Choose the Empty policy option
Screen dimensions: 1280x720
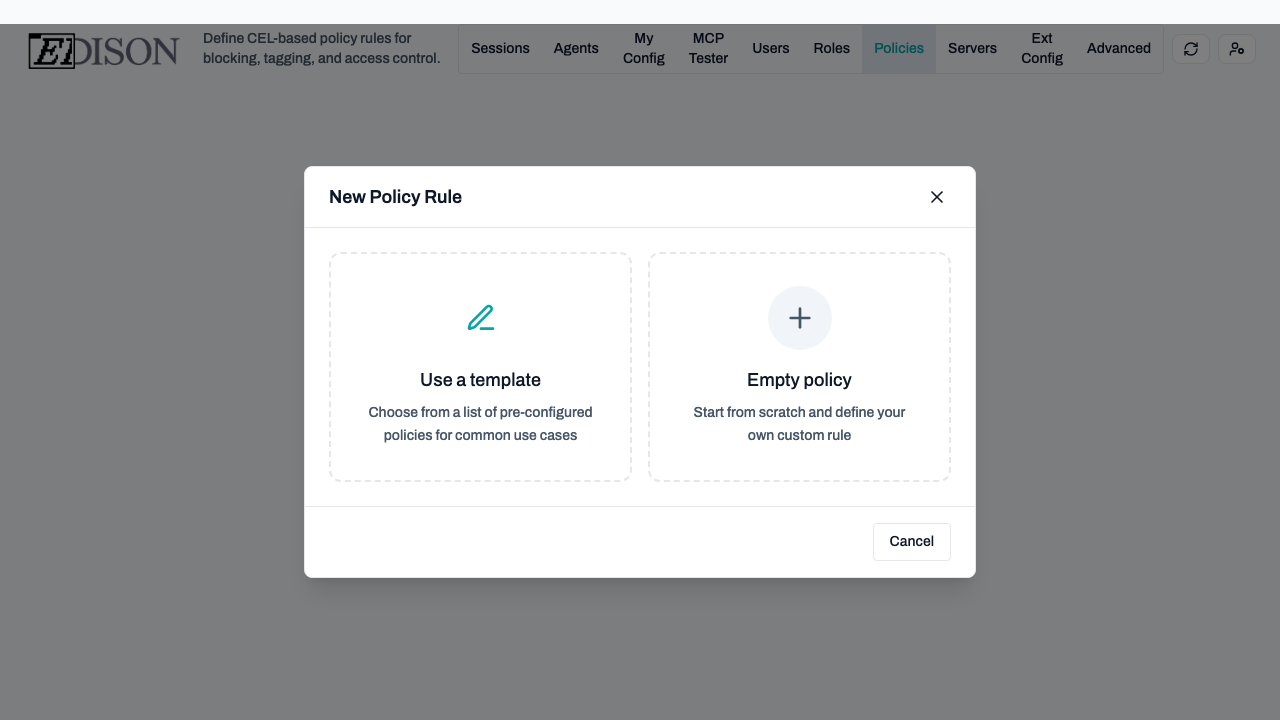tap(799, 400)
